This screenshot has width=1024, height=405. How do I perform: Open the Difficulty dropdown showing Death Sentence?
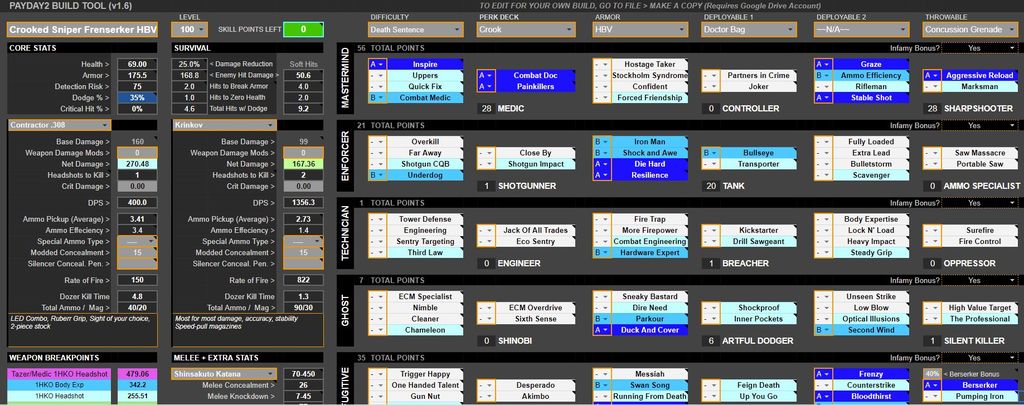coord(415,29)
